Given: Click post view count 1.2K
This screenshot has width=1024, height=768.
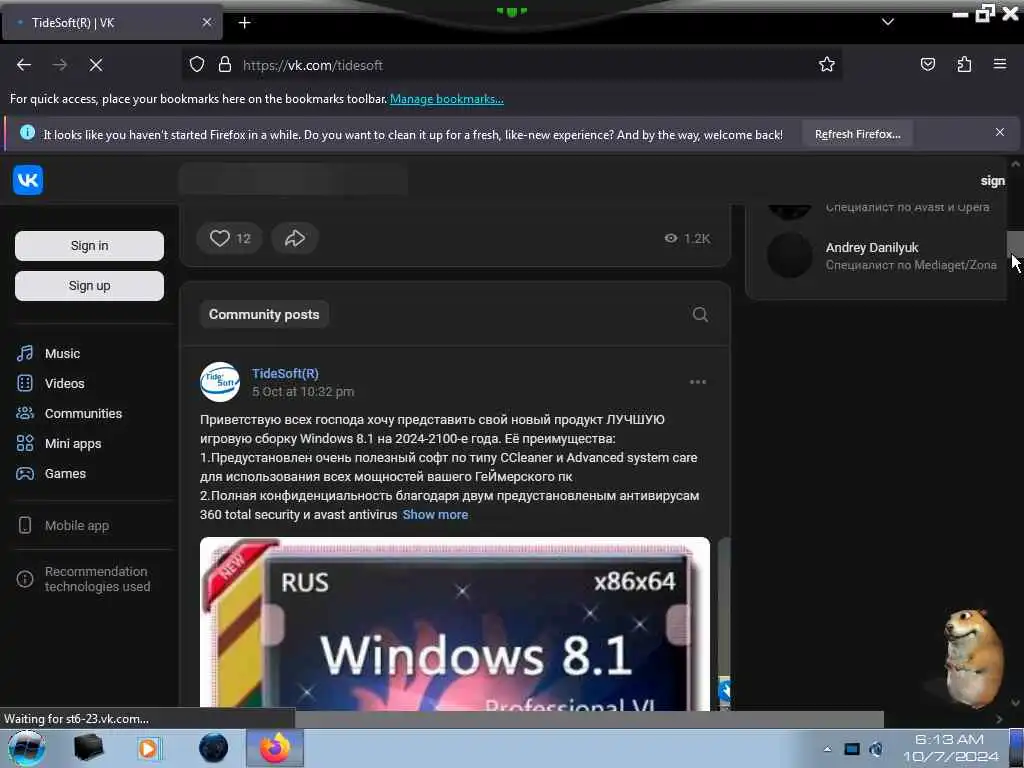Looking at the screenshot, I should click(687, 238).
